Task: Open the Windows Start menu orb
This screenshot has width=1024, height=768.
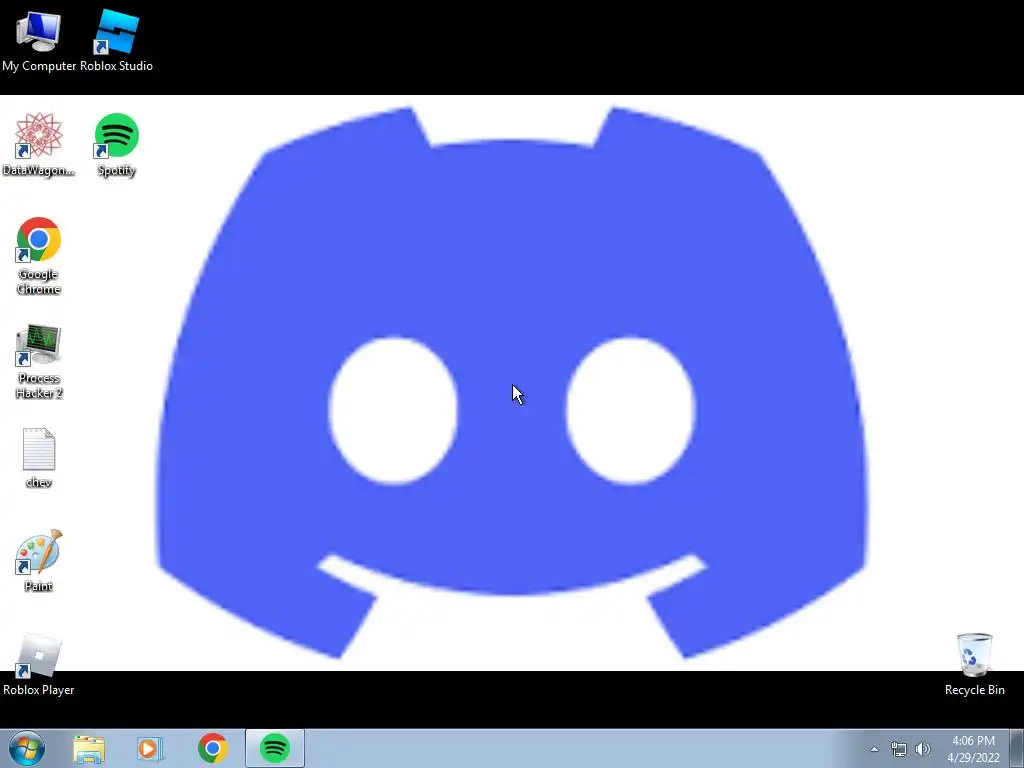Action: pos(27,748)
